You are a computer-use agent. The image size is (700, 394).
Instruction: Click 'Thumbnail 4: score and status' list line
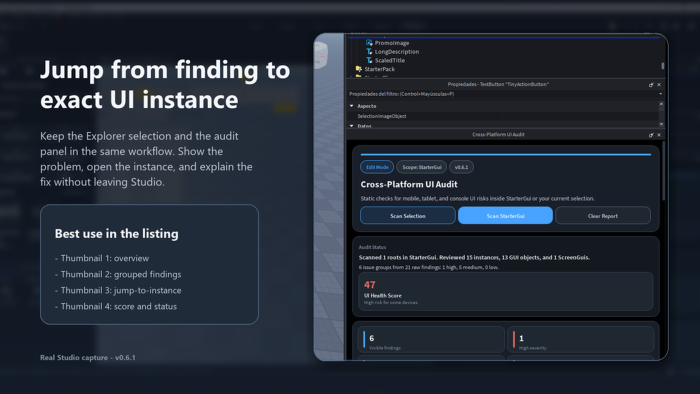click(x=116, y=307)
